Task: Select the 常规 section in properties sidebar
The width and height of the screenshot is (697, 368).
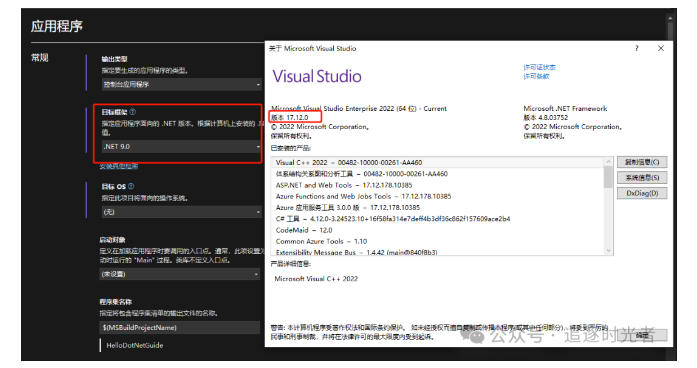Action: pyautogui.click(x=40, y=58)
